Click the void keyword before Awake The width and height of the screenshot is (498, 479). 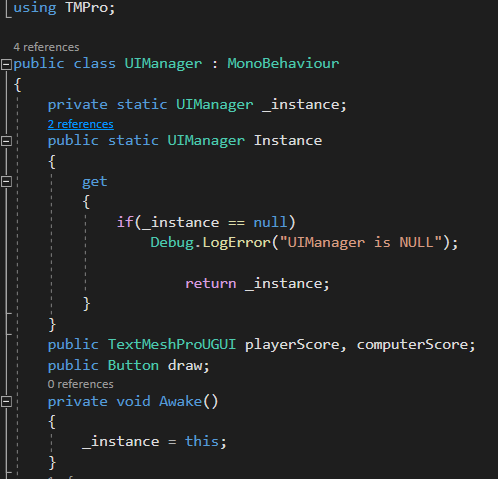tap(133, 401)
